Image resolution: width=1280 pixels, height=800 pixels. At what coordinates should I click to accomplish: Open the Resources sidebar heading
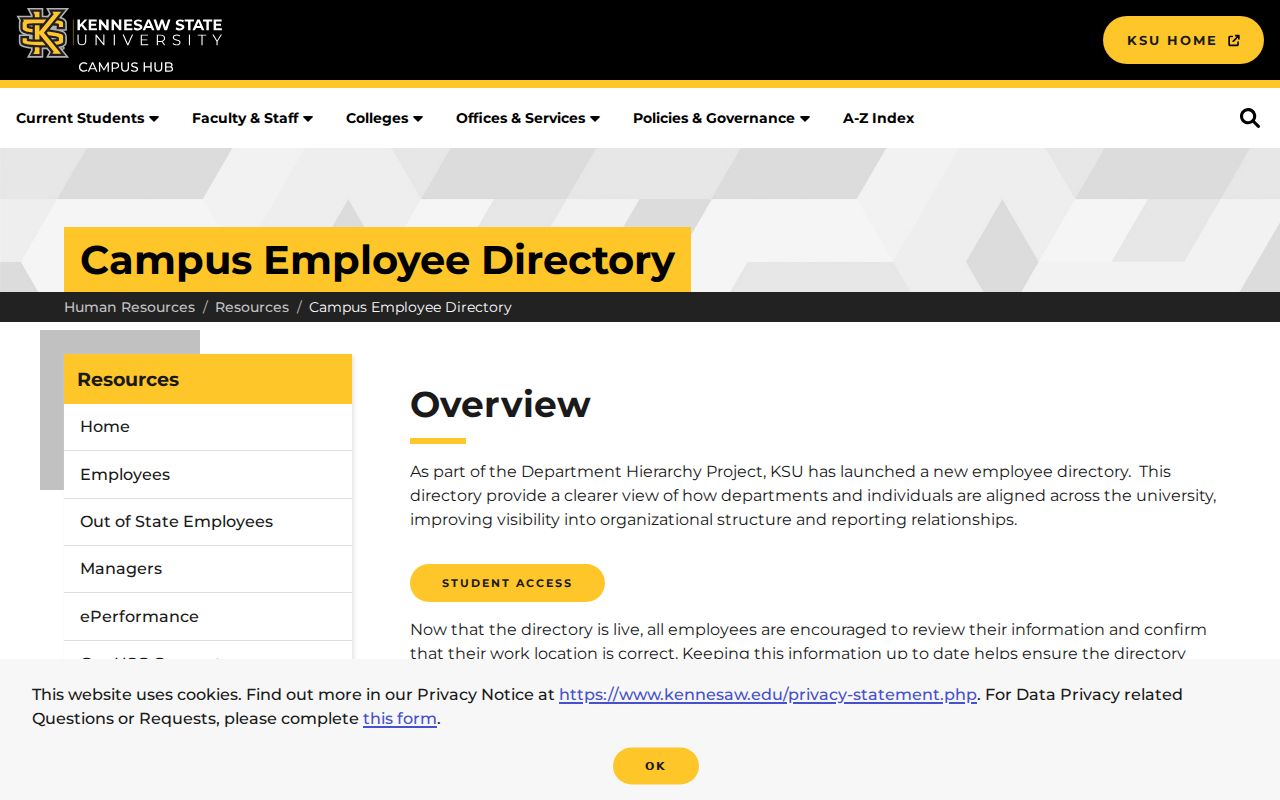click(208, 379)
